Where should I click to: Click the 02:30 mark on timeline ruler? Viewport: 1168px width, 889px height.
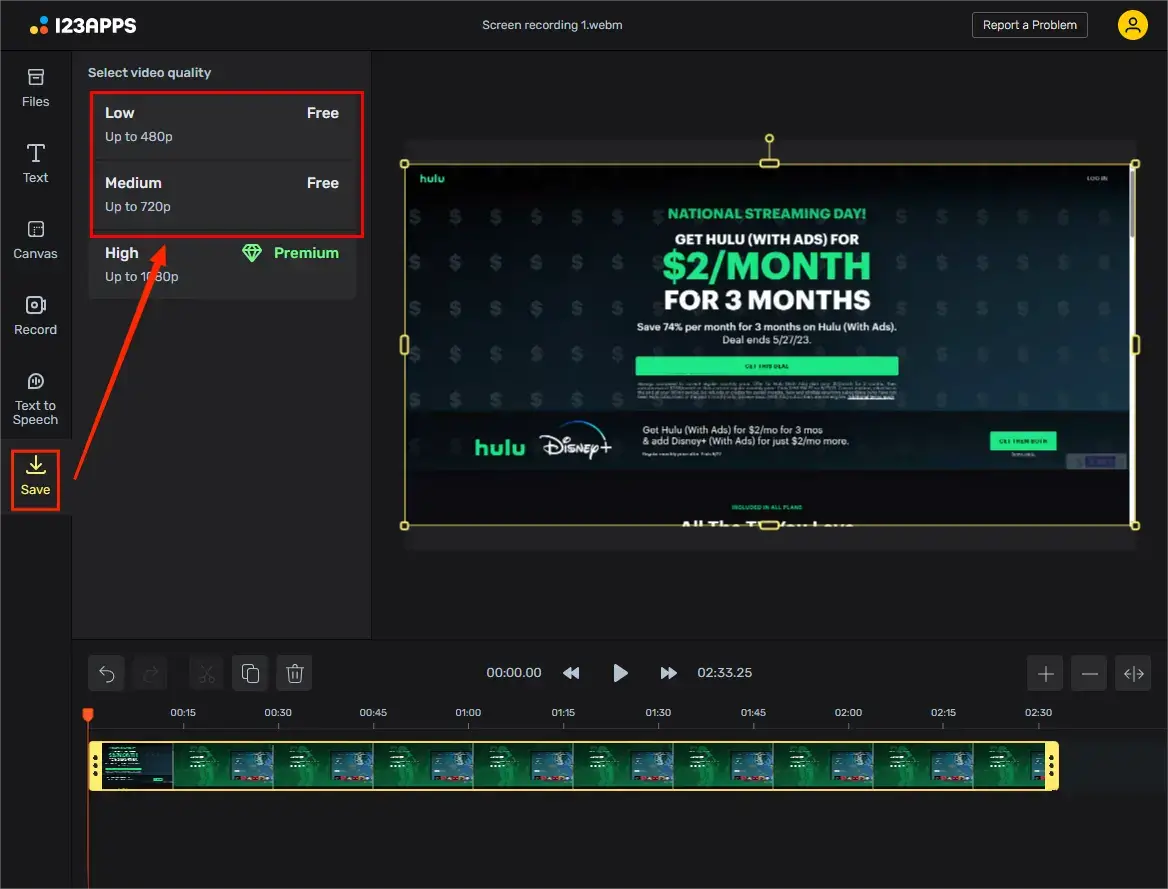tap(1038, 712)
